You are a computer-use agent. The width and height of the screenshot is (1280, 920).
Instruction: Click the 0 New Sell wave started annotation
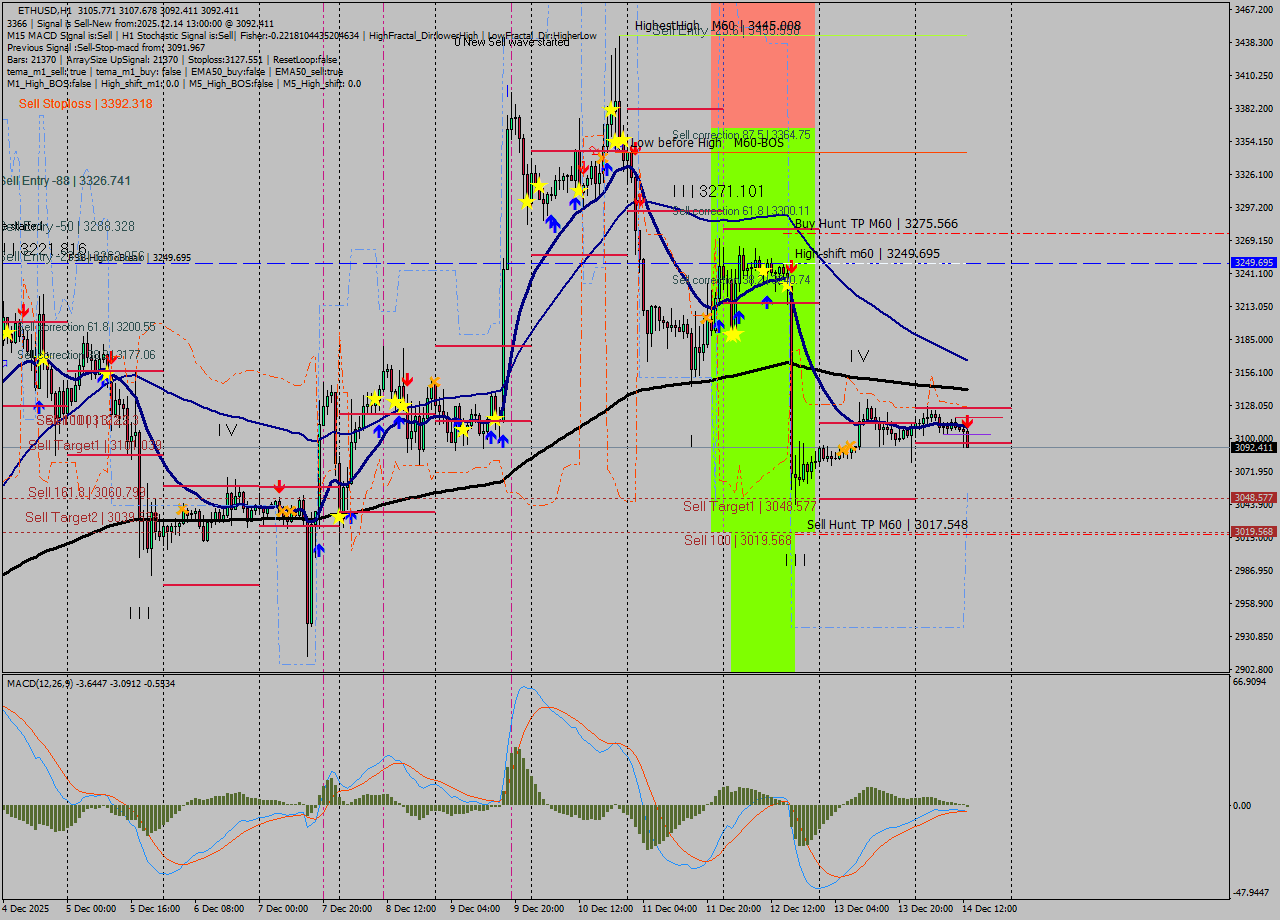click(x=510, y=42)
